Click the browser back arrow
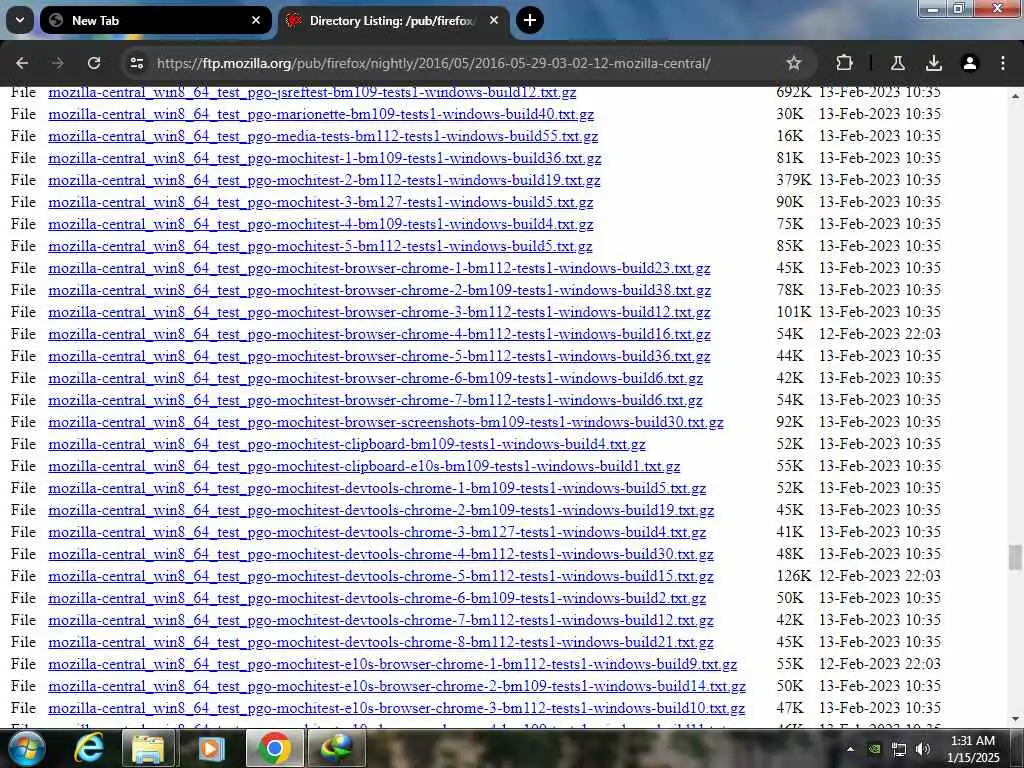Screen dimensions: 1024x768 22,63
